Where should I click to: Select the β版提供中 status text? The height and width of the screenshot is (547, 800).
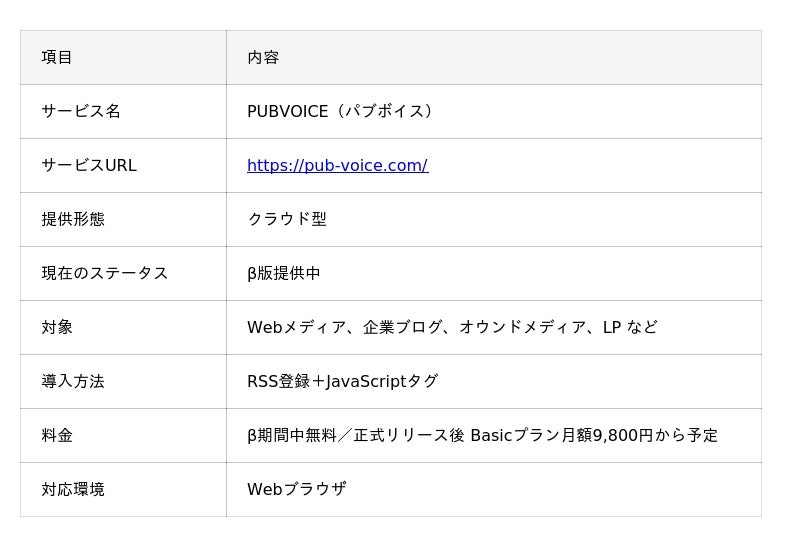point(284,274)
